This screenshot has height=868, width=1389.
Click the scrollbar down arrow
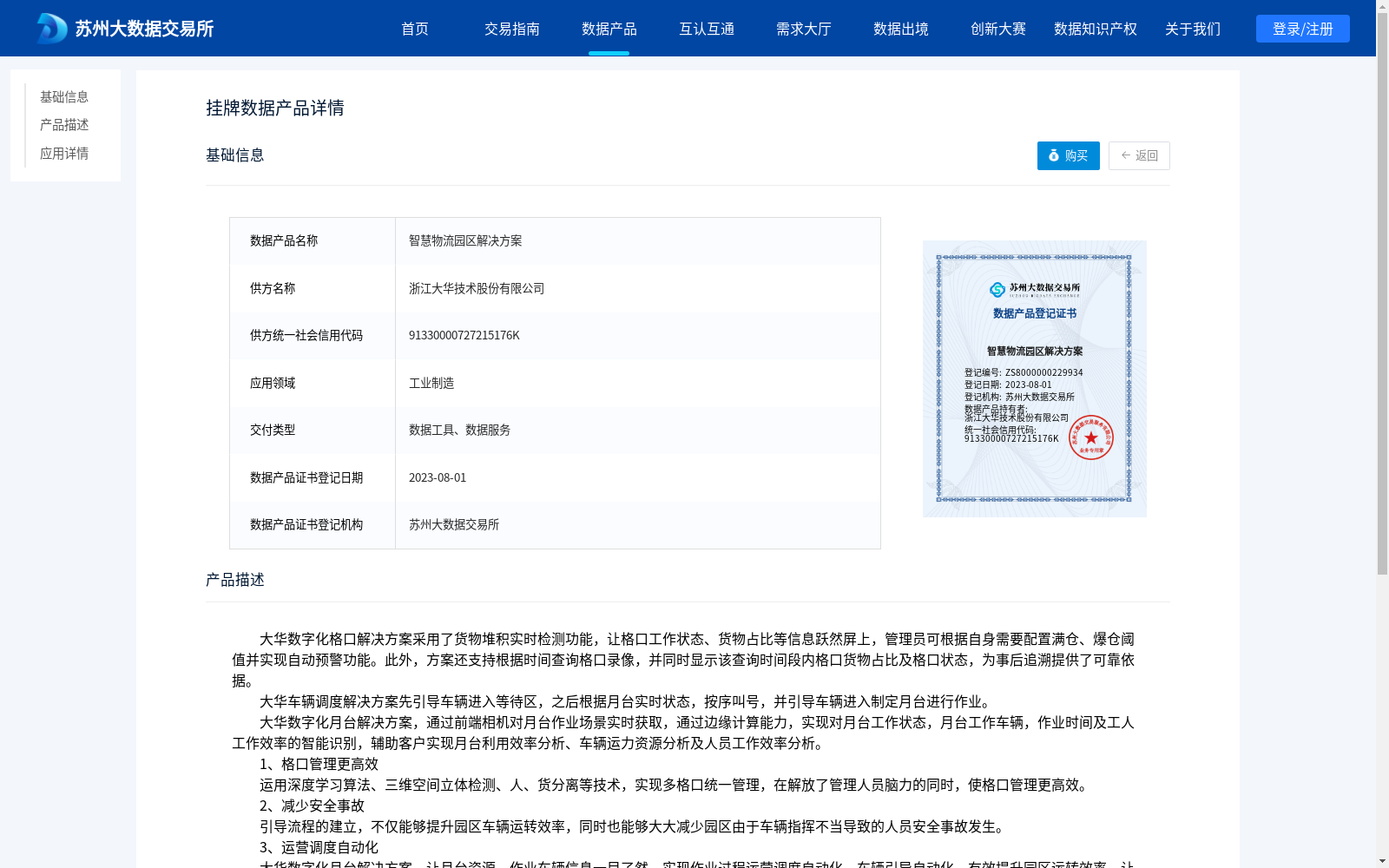(x=1382, y=861)
